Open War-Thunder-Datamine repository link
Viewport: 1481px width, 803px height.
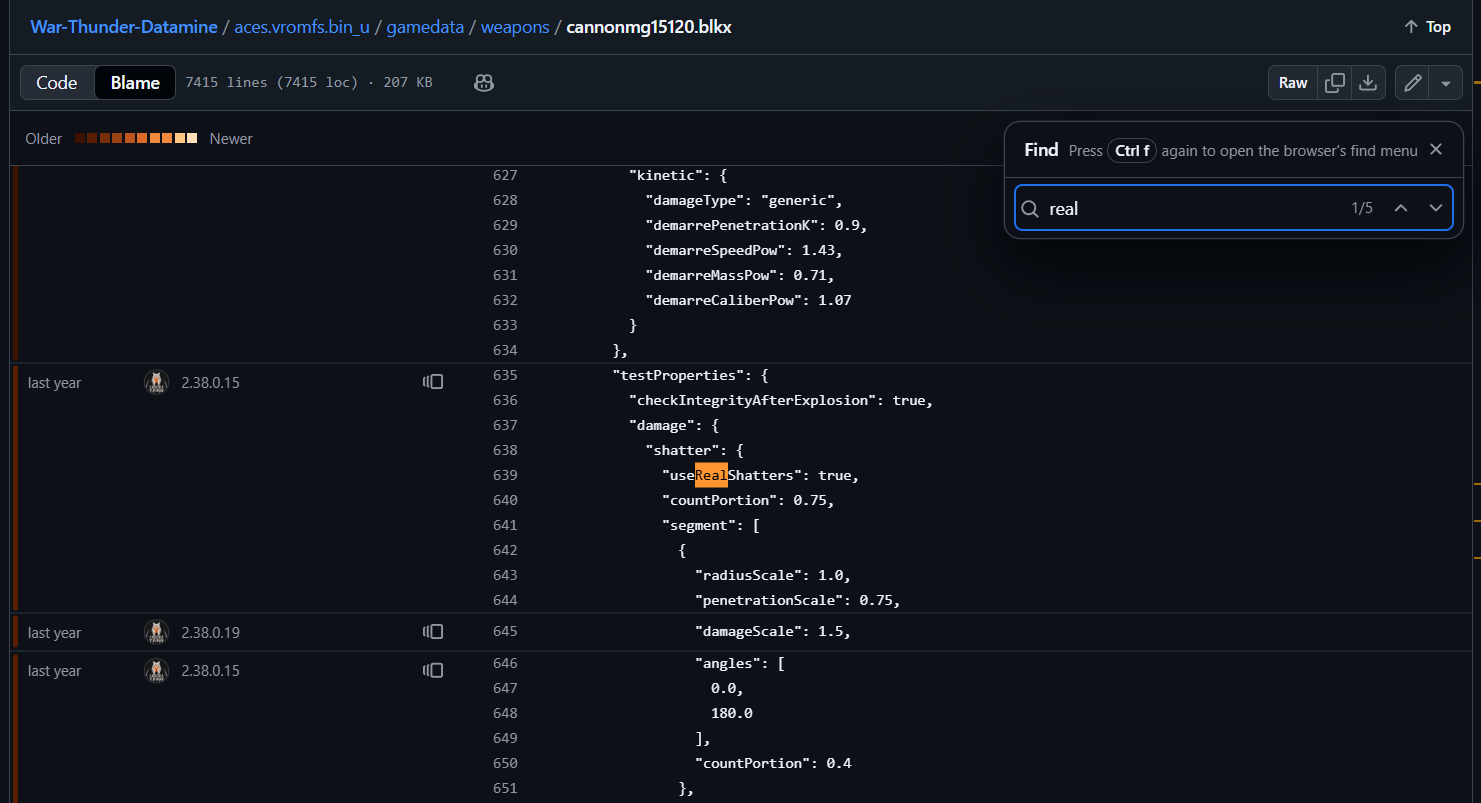(x=124, y=27)
